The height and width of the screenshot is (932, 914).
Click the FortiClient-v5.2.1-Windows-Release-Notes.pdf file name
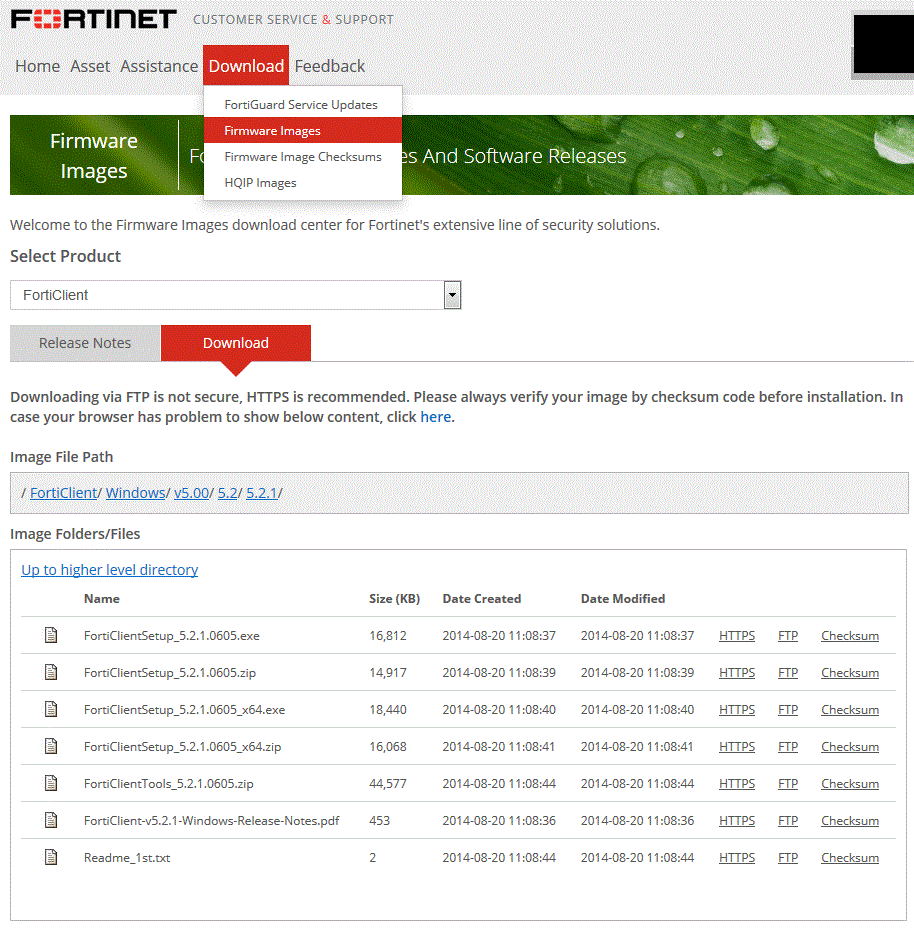(212, 820)
